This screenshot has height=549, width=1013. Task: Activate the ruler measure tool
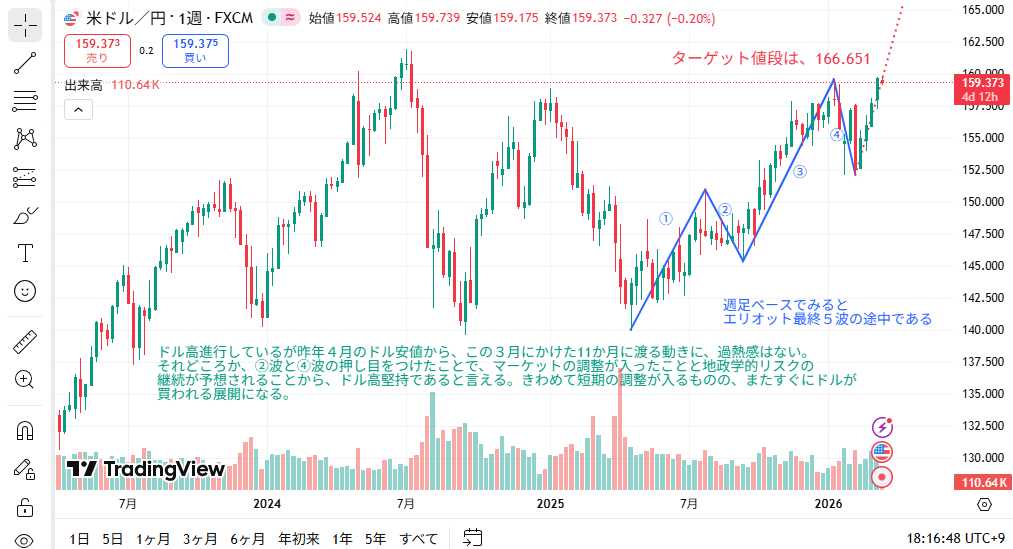coord(25,342)
